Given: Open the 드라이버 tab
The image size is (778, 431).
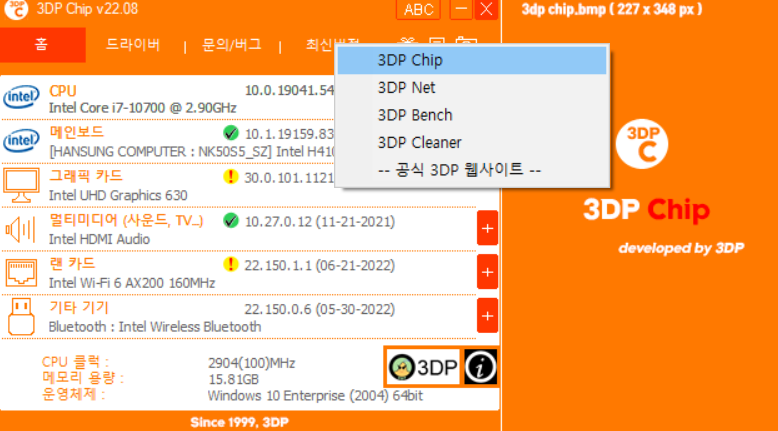Looking at the screenshot, I should (133, 45).
